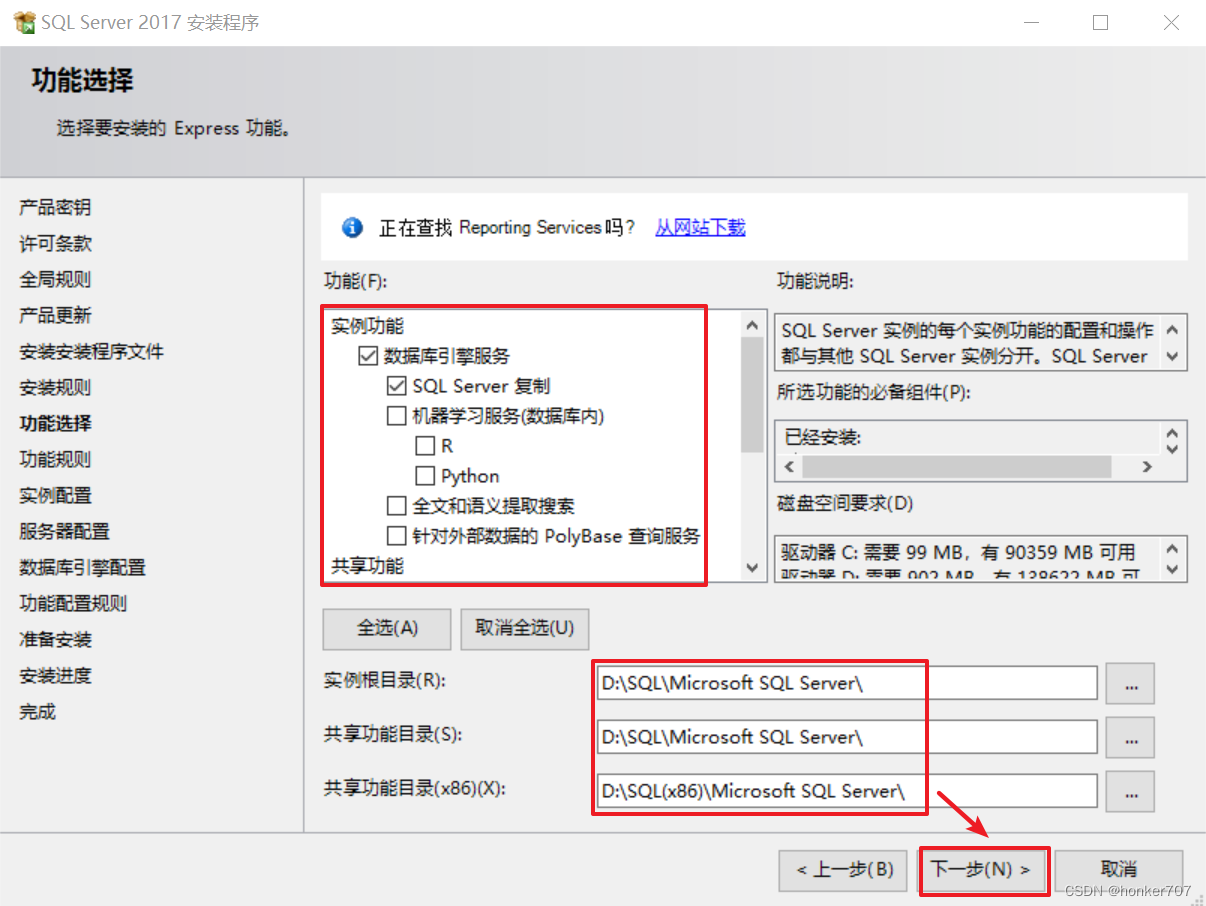Uncheck the 数据库引擎服务 checkbox
Viewport: 1206px width, 906px height.
[368, 355]
